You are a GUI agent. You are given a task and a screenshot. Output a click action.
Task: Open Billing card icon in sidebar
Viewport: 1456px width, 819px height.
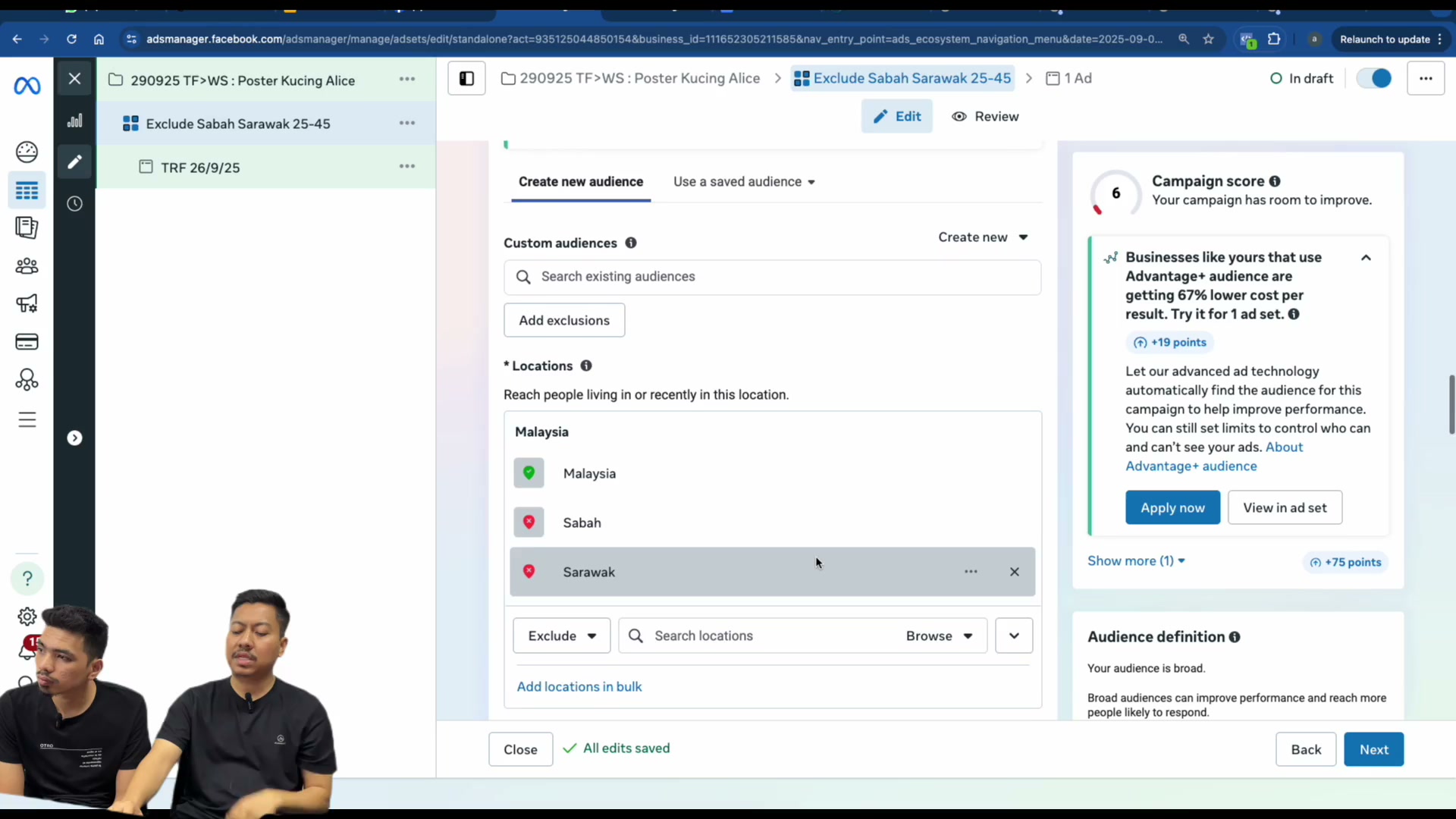click(27, 342)
